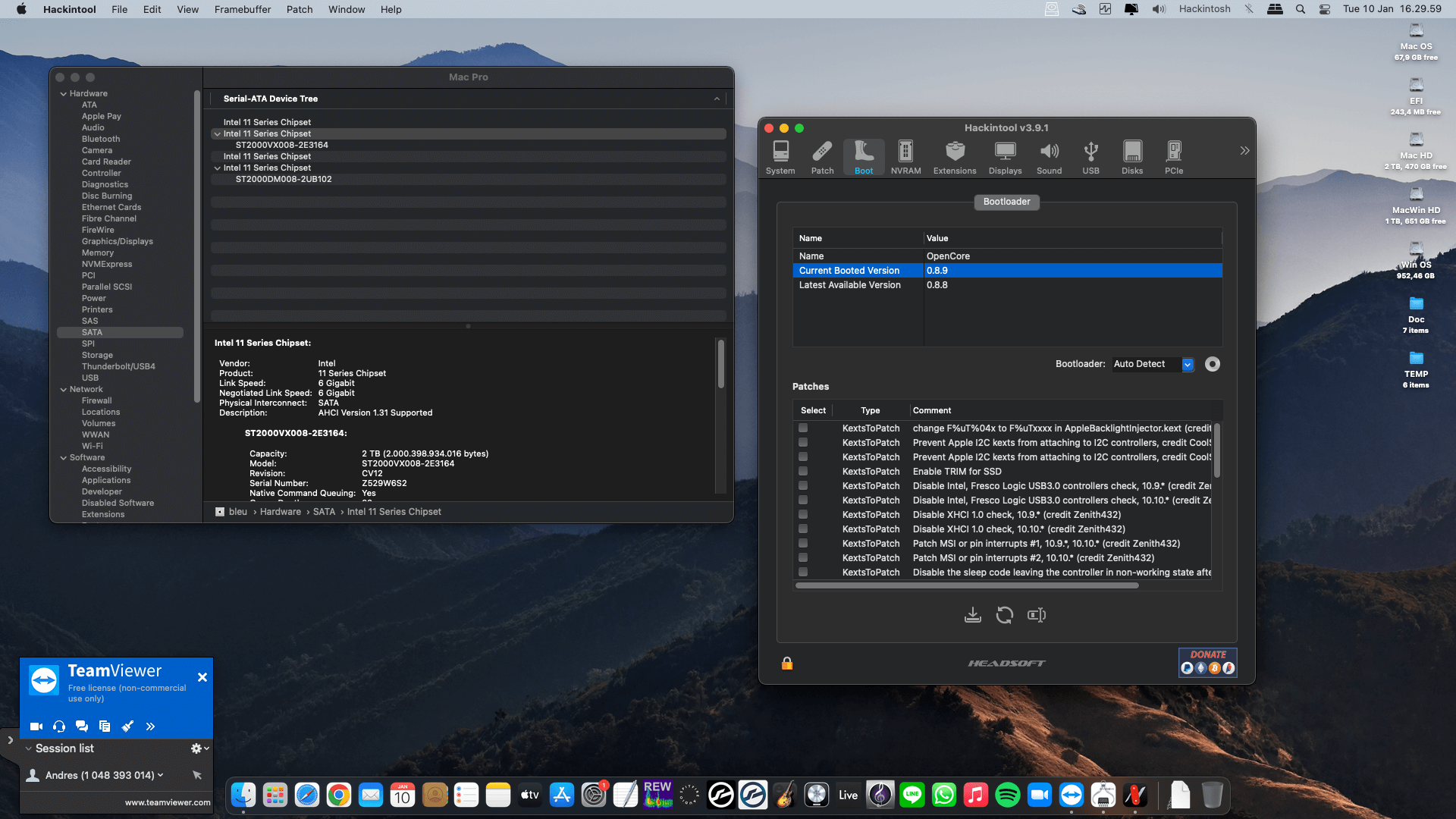
Task: Click the download bootloader icon
Action: point(972,615)
